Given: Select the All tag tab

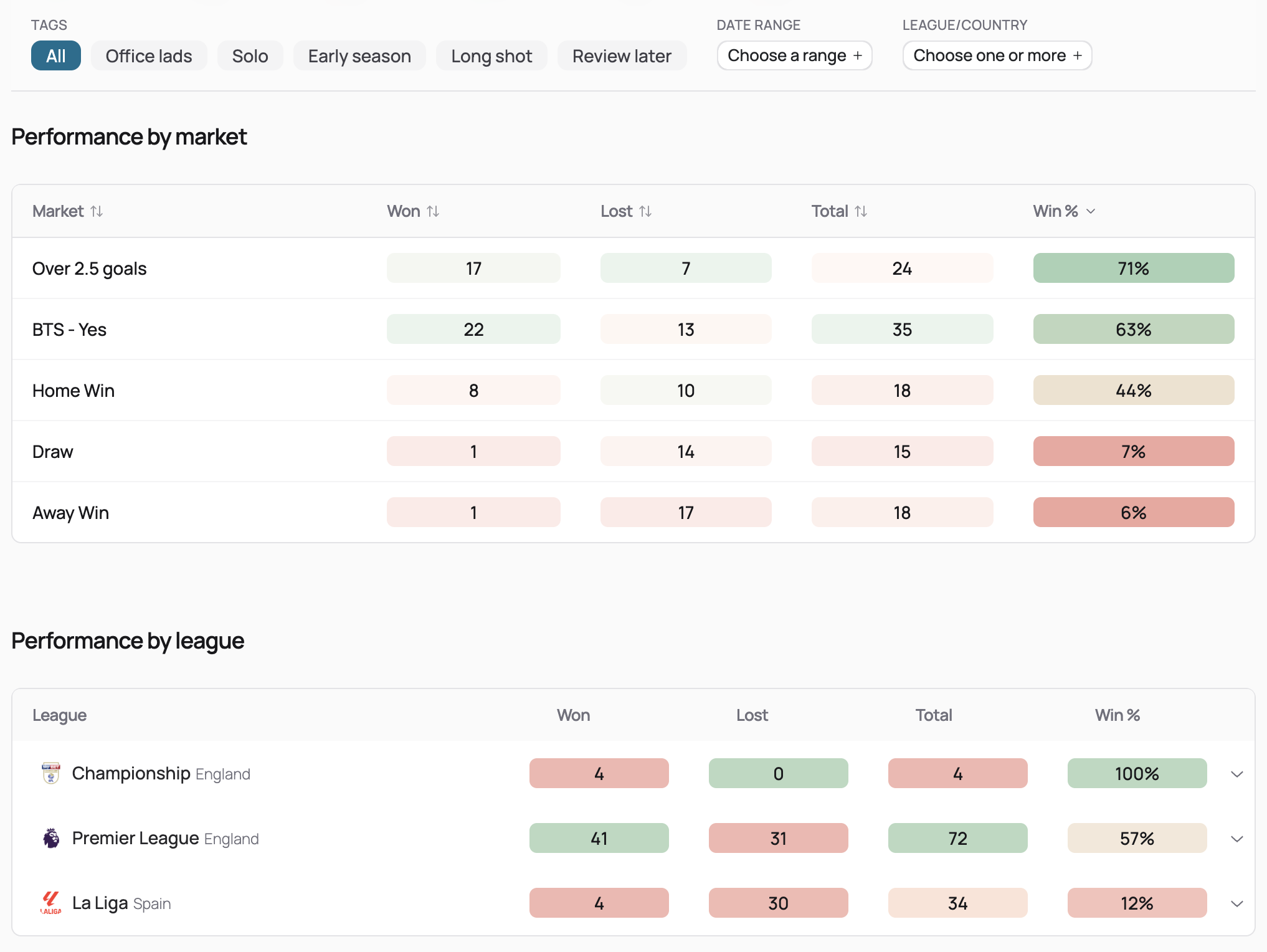Looking at the screenshot, I should [56, 56].
